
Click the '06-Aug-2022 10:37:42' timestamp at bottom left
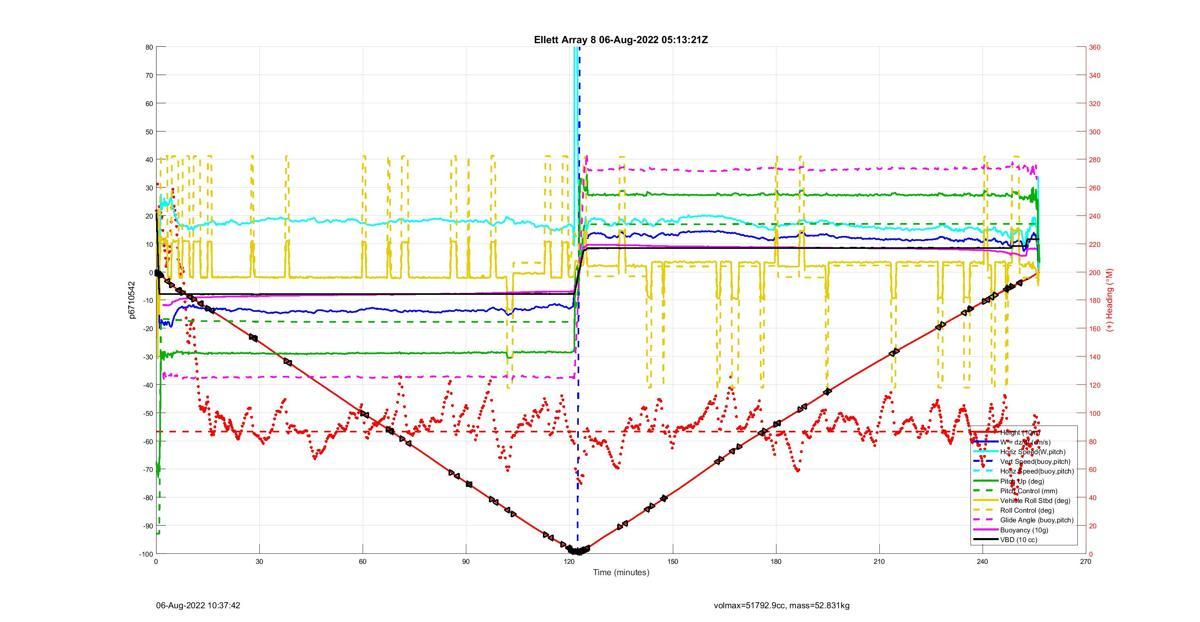198,605
